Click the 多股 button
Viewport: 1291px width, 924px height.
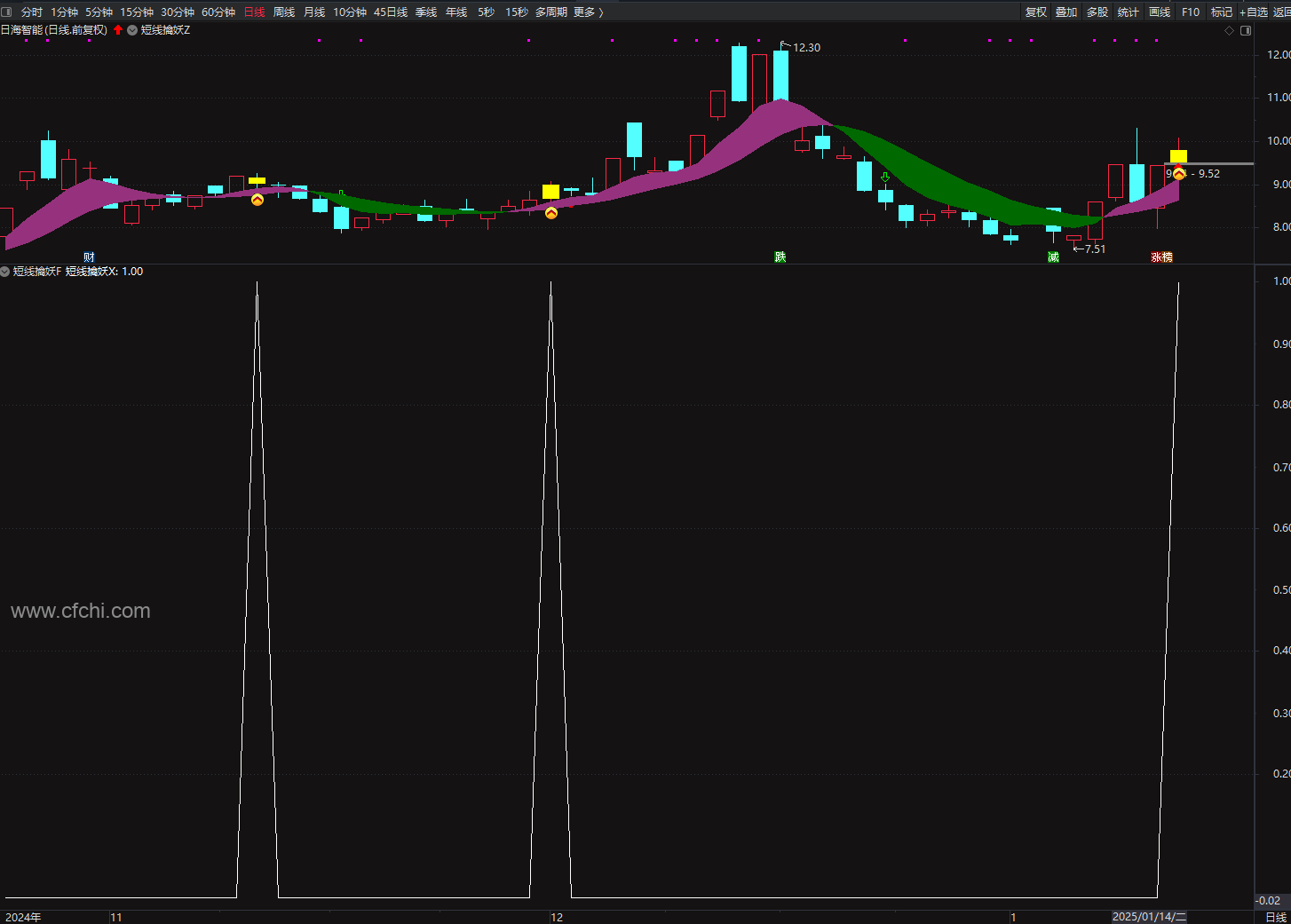[1097, 12]
